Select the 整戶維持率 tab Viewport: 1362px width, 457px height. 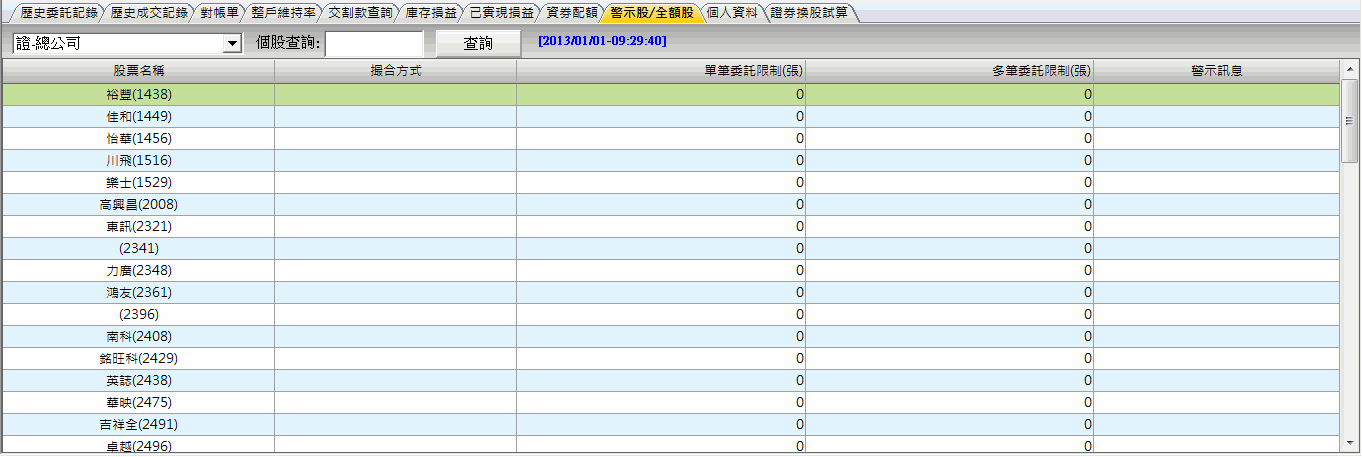283,13
